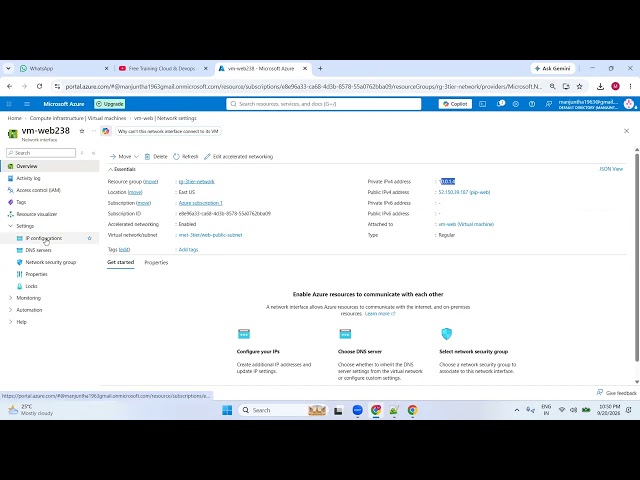This screenshot has height=480, width=640.
Task: Switch to Free Training Cloud & Devops tab
Action: 163,69
